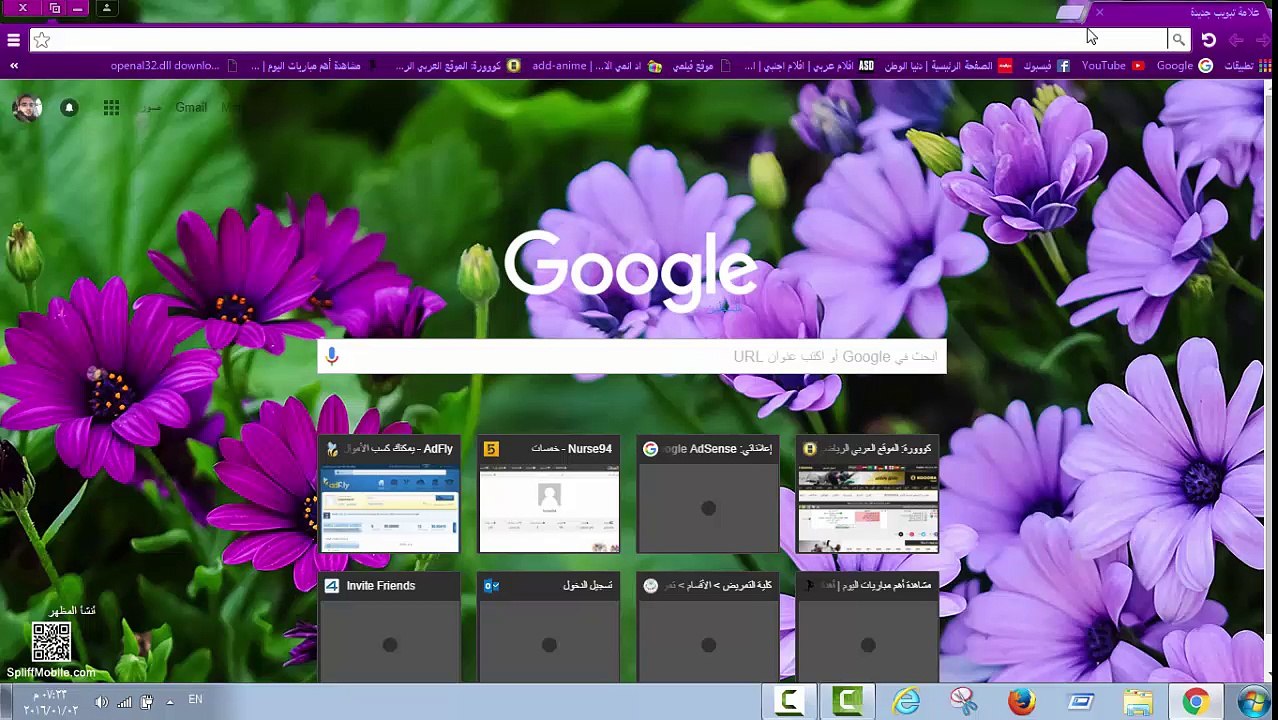1278x720 pixels.
Task: Open Google notifications bell
Action: (x=69, y=107)
